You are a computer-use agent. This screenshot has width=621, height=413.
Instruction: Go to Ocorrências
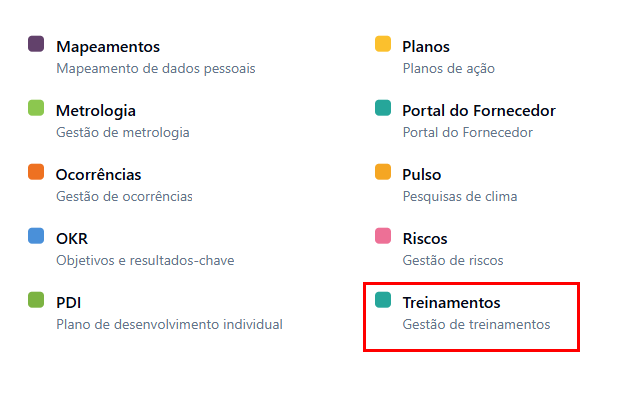click(x=99, y=175)
